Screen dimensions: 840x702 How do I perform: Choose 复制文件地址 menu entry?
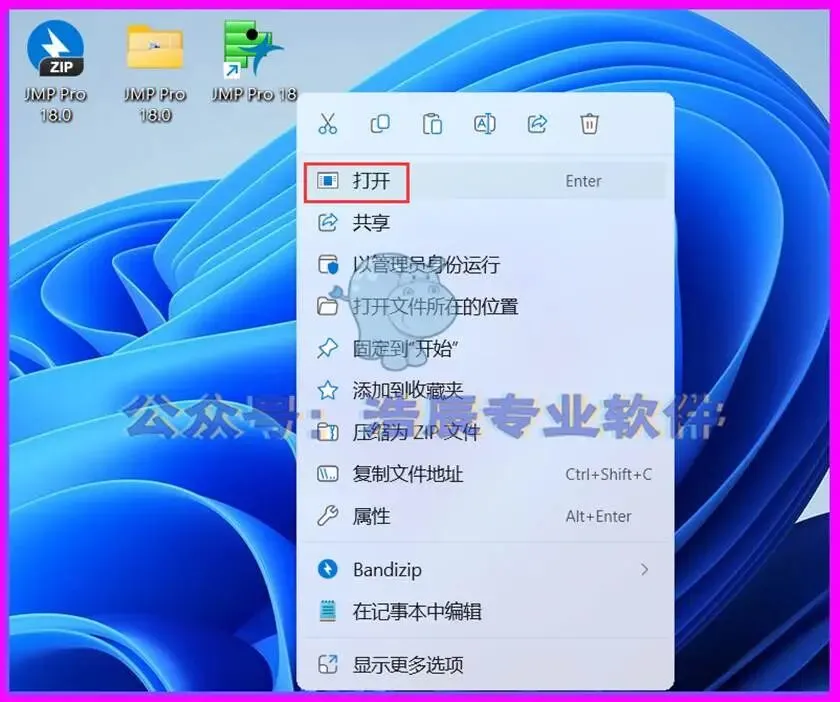(x=484, y=474)
